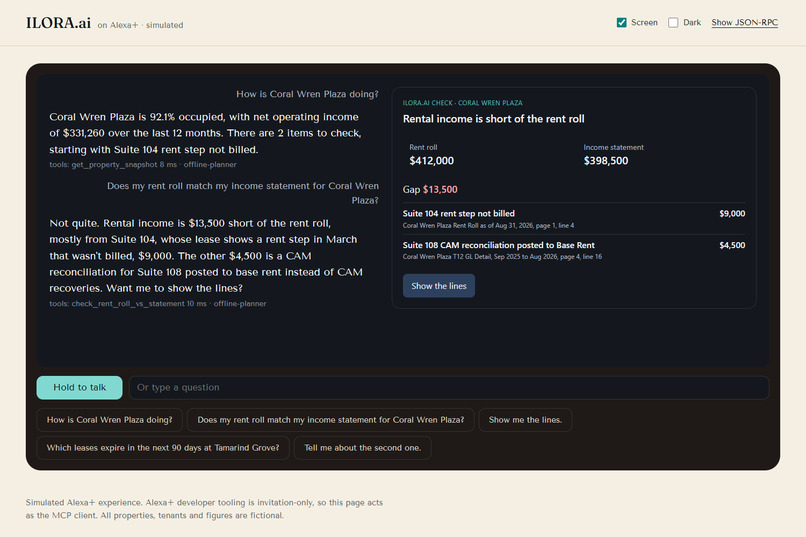806x537 pixels.
Task: Choose the rent roll match suggestion chip
Action: pos(331,420)
